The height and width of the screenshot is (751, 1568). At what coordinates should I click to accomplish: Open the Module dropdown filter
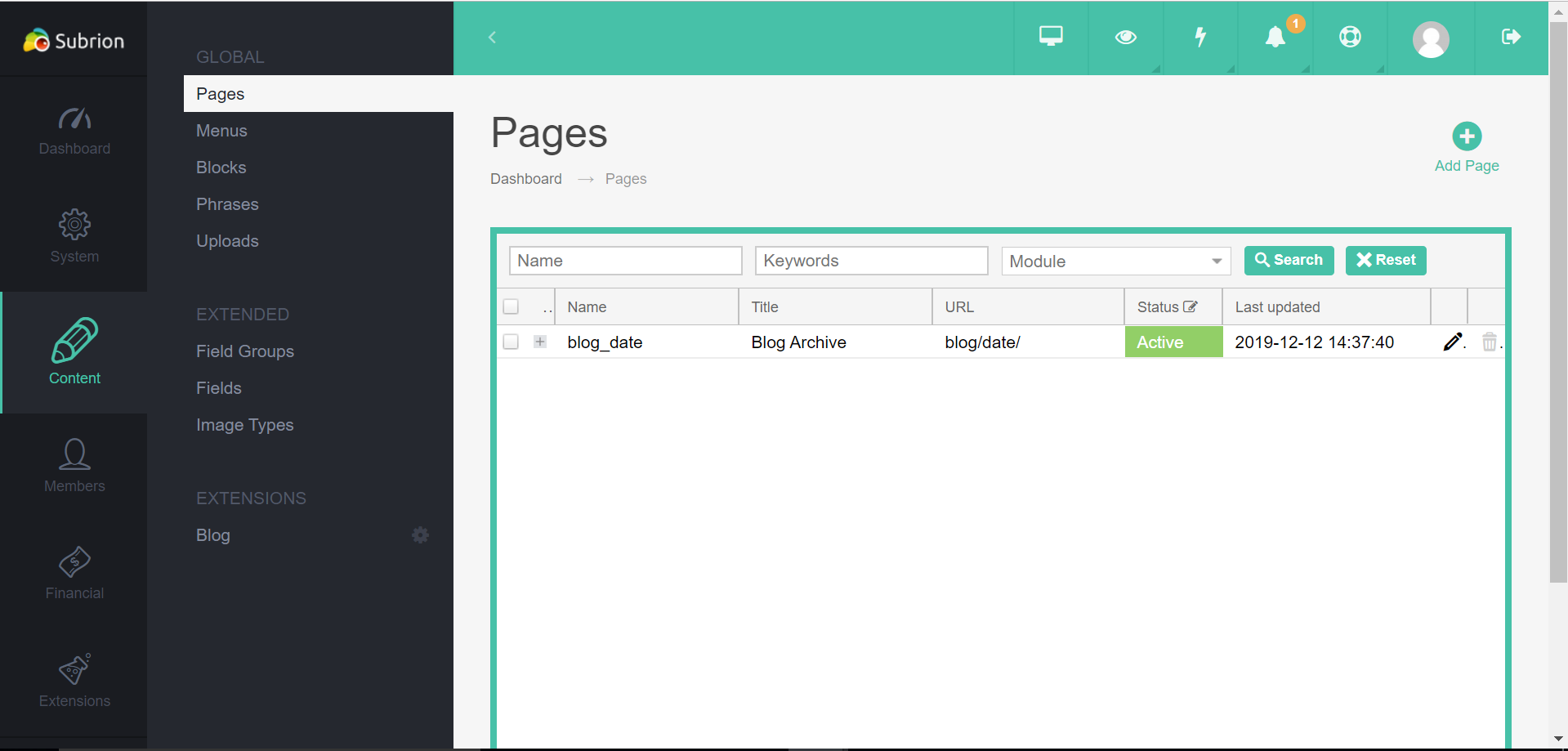point(1115,261)
